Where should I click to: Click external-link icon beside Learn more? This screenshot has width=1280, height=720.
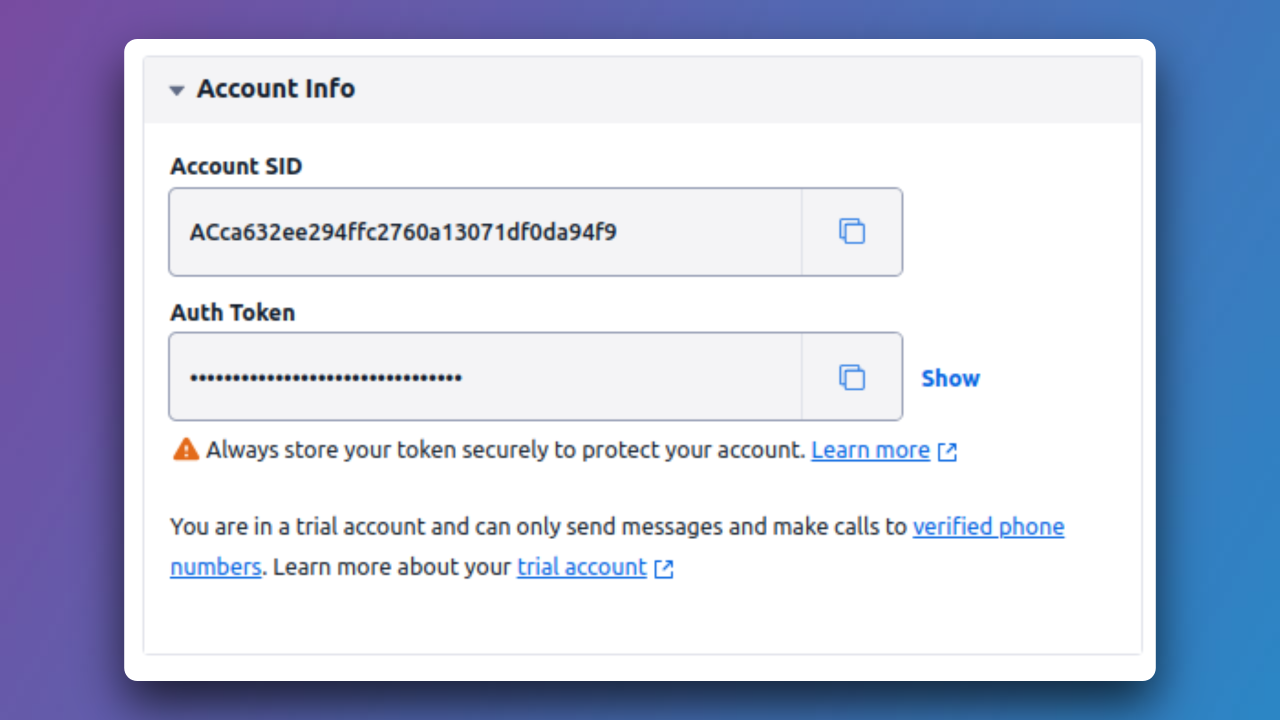(x=947, y=452)
